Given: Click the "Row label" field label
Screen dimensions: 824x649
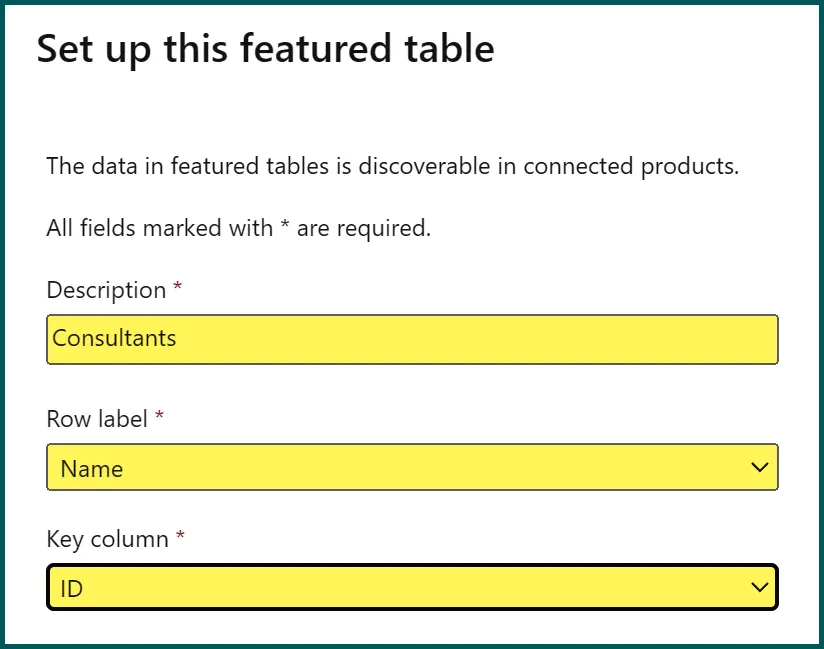Looking at the screenshot, I should (x=96, y=419).
